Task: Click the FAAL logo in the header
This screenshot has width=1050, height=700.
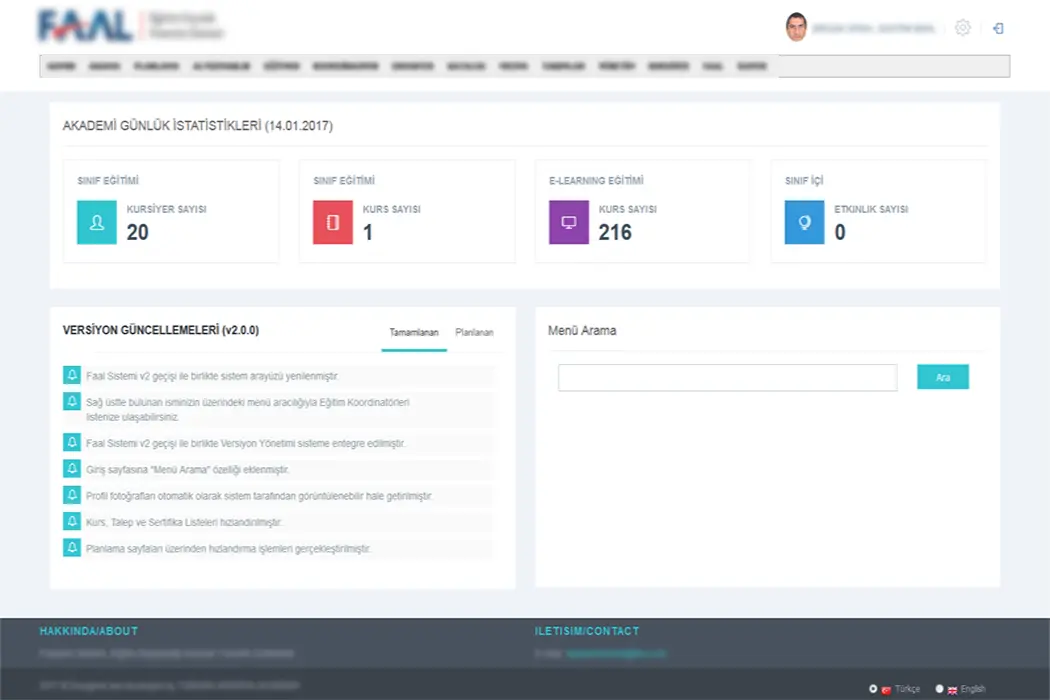Action: pos(85,27)
